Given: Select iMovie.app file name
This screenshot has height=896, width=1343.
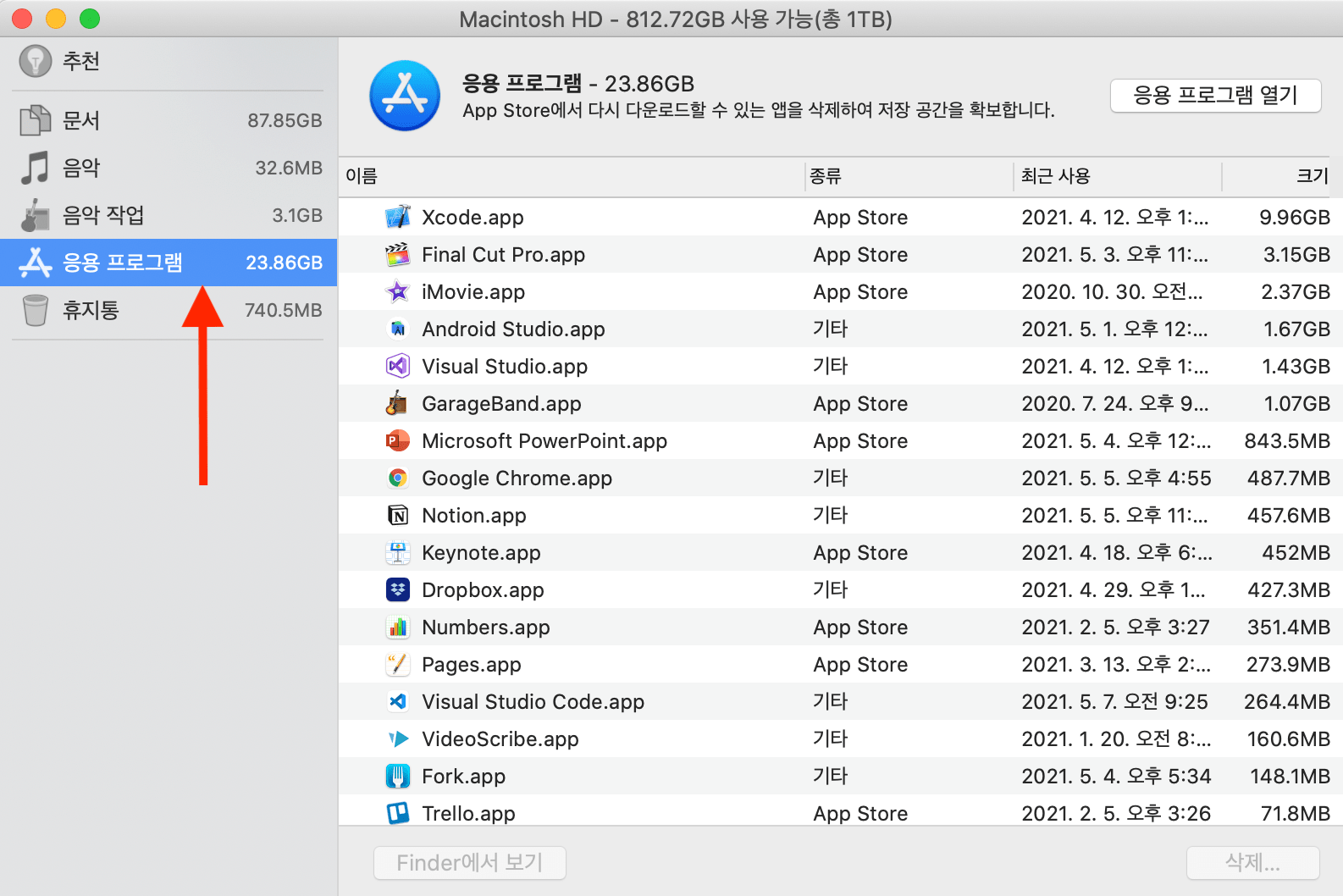Looking at the screenshot, I should (473, 292).
